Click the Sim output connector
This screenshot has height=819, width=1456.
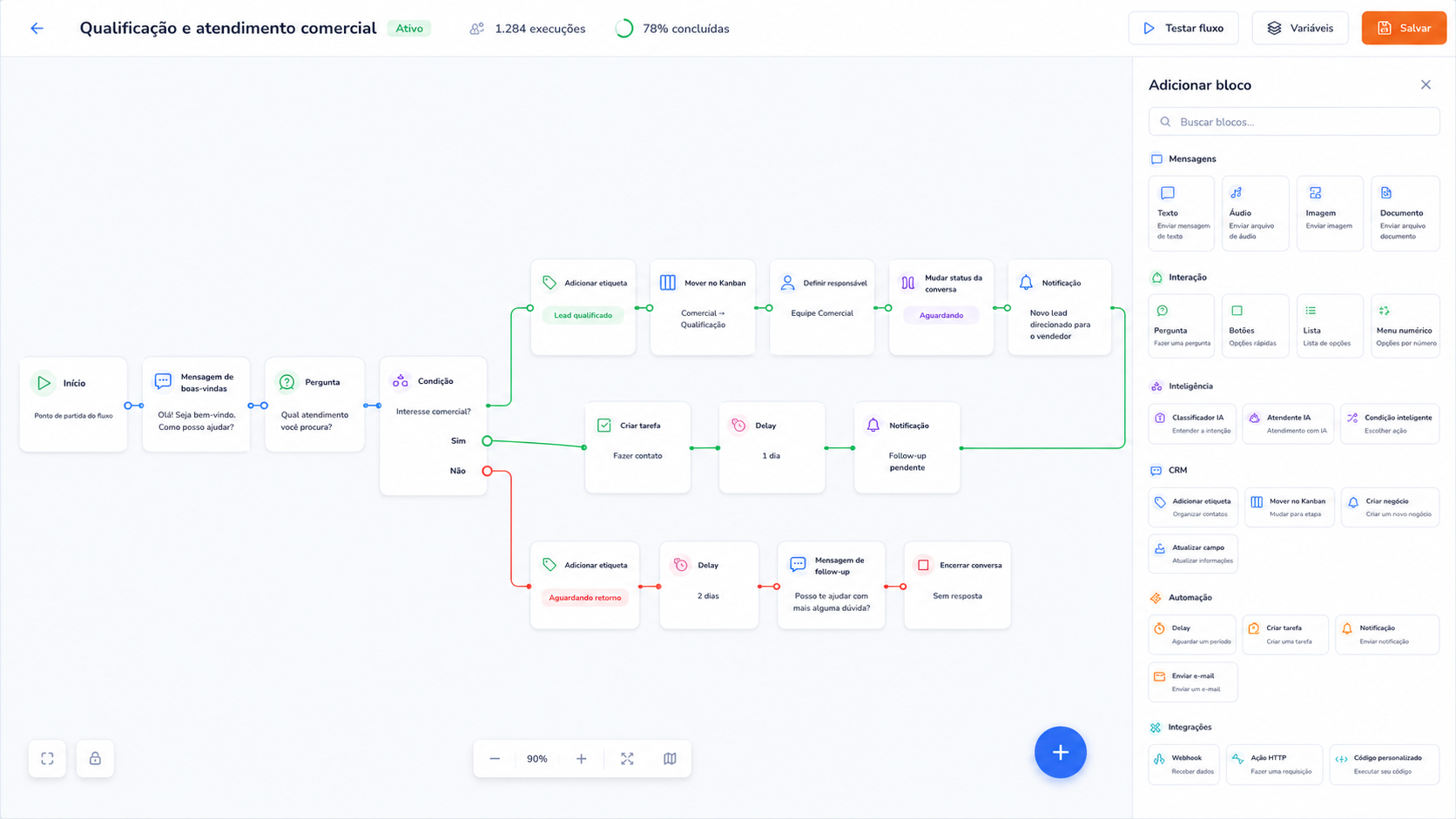point(487,441)
